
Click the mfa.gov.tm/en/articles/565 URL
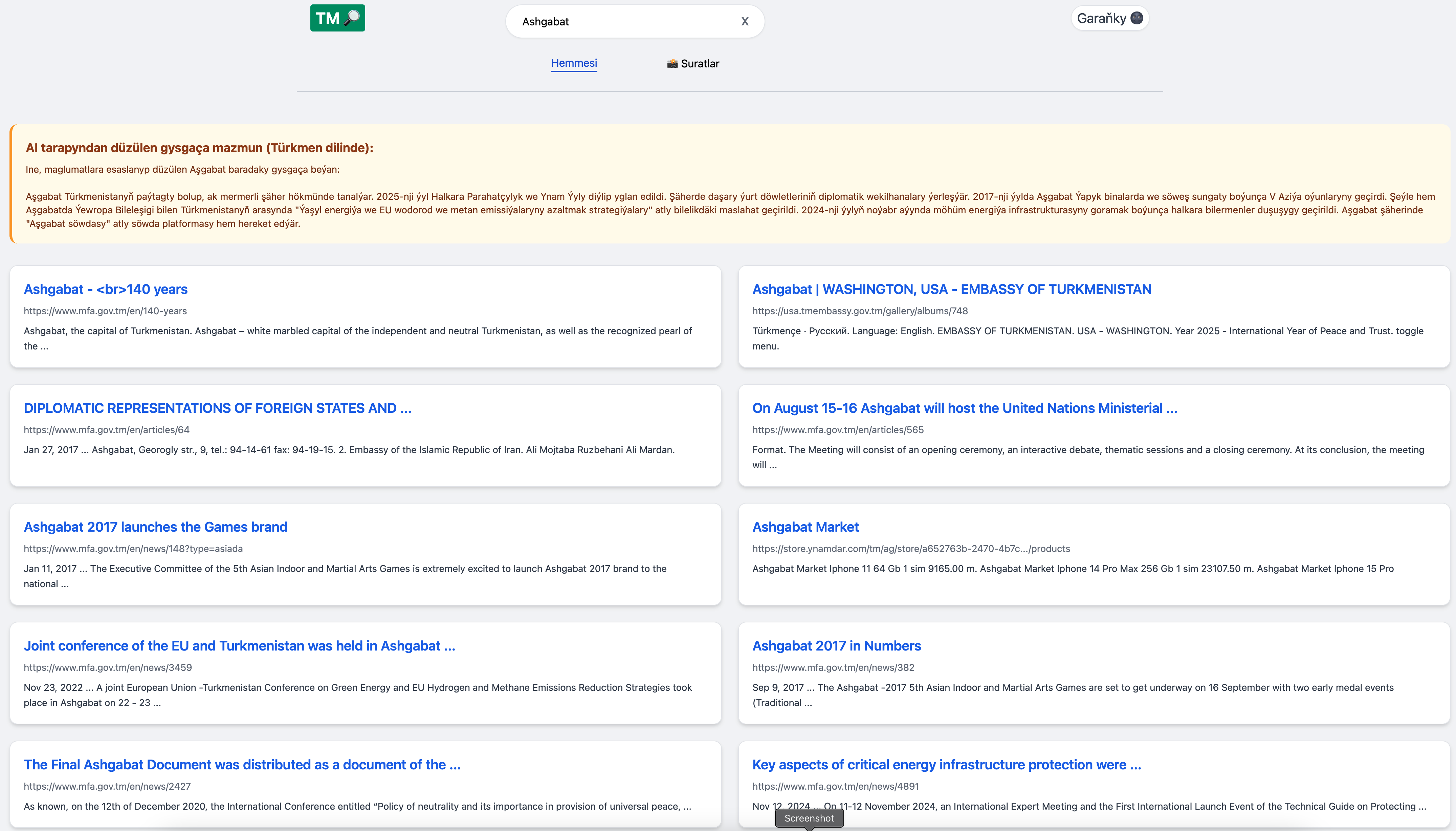pyautogui.click(x=838, y=430)
